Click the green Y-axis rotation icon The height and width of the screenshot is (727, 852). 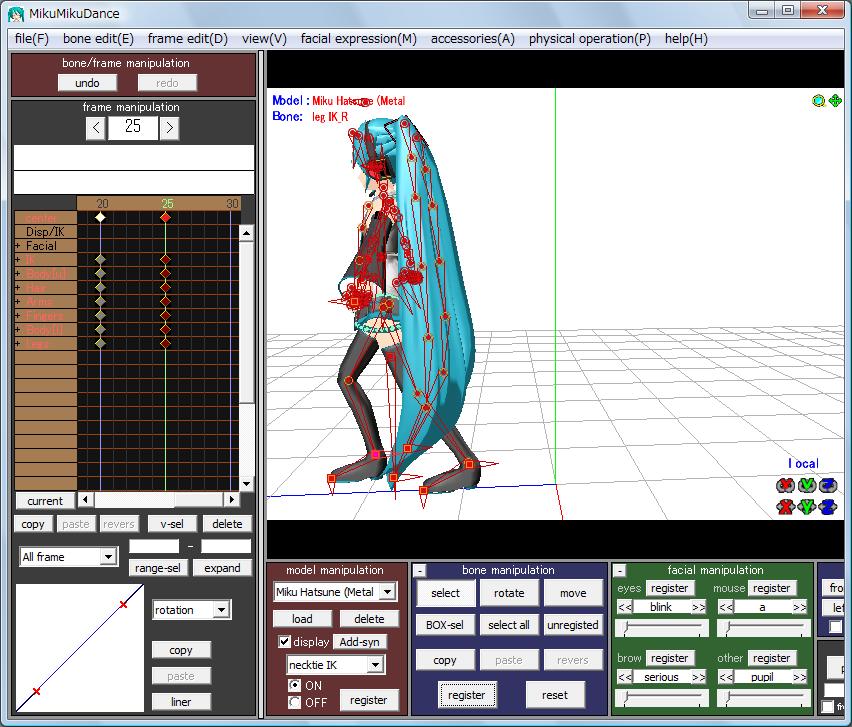807,485
